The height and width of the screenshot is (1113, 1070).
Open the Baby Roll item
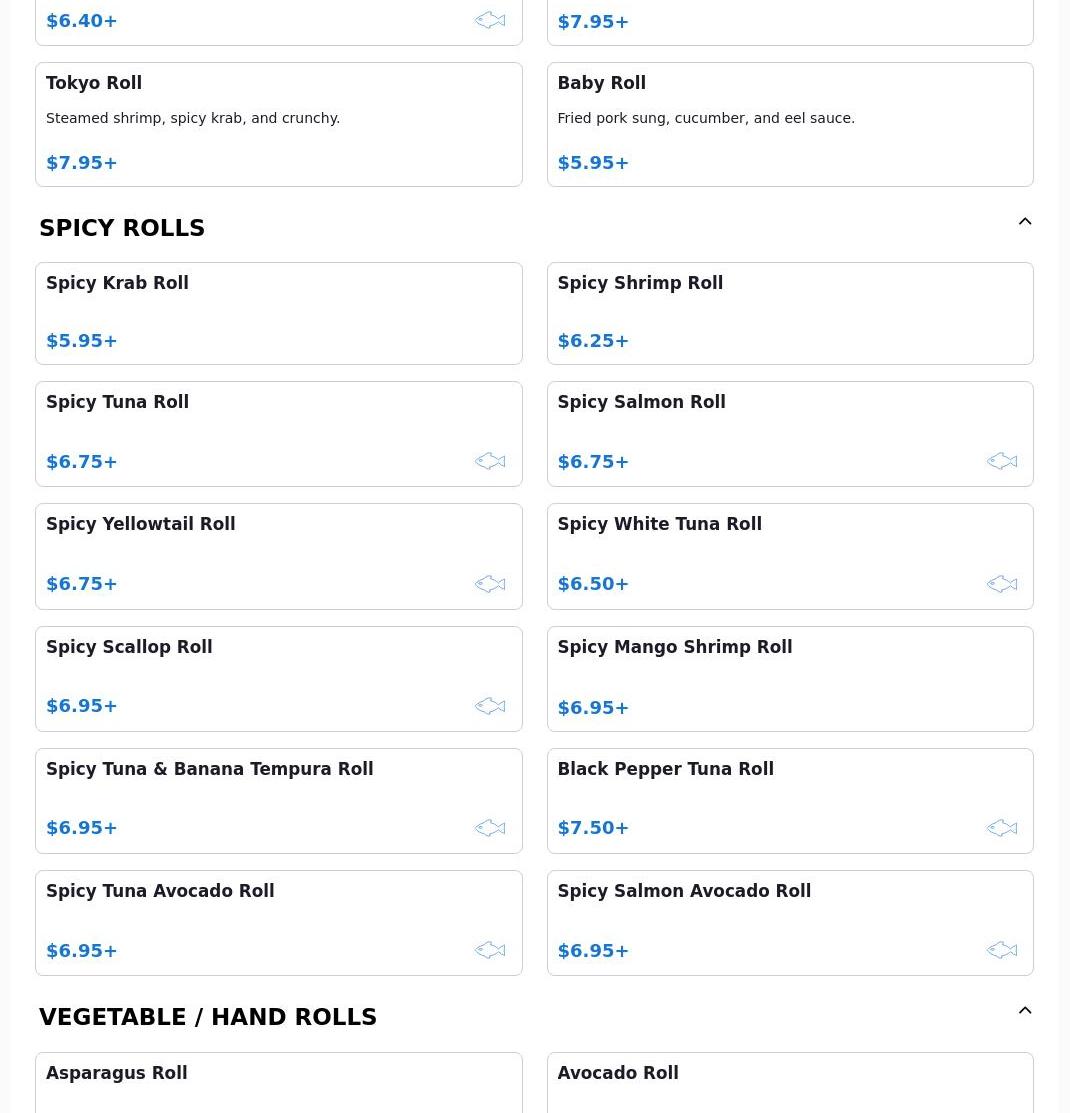click(790, 125)
